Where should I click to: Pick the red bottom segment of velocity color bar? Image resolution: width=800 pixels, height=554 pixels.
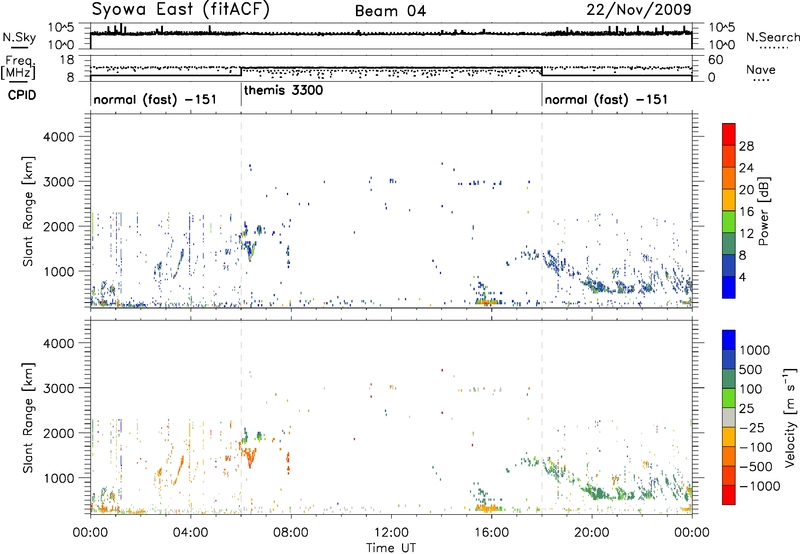pos(729,495)
